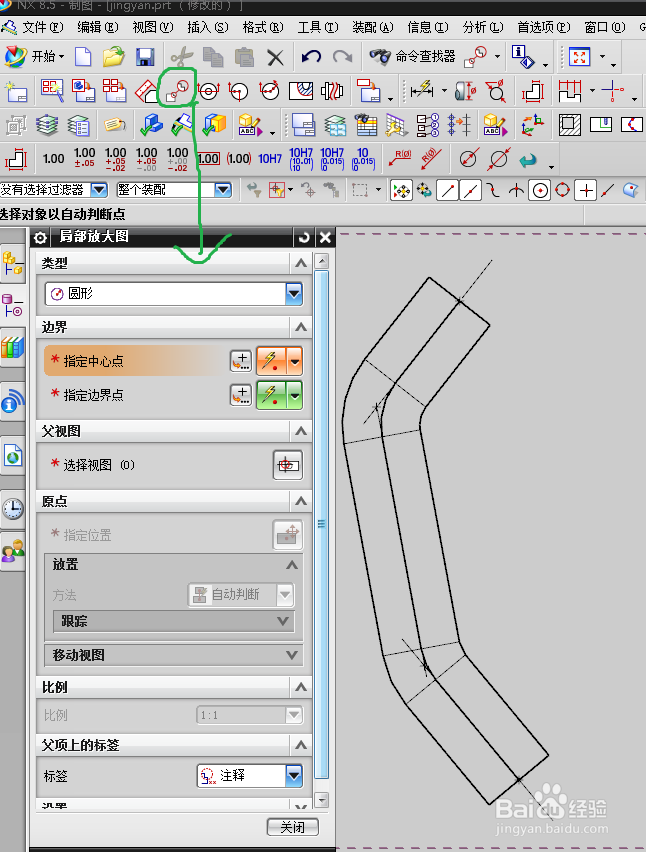
Task: Click the Redo arrow
Action: coord(342,57)
